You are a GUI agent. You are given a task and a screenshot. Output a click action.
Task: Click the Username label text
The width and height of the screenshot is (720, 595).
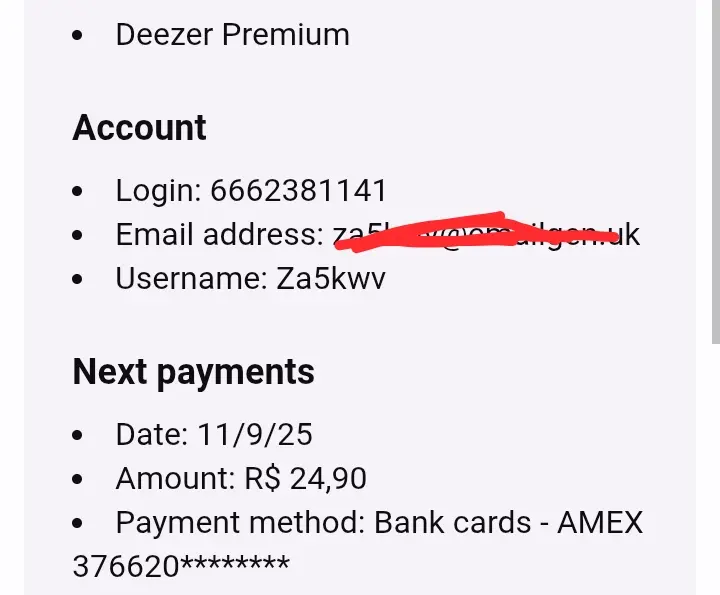[191, 278]
